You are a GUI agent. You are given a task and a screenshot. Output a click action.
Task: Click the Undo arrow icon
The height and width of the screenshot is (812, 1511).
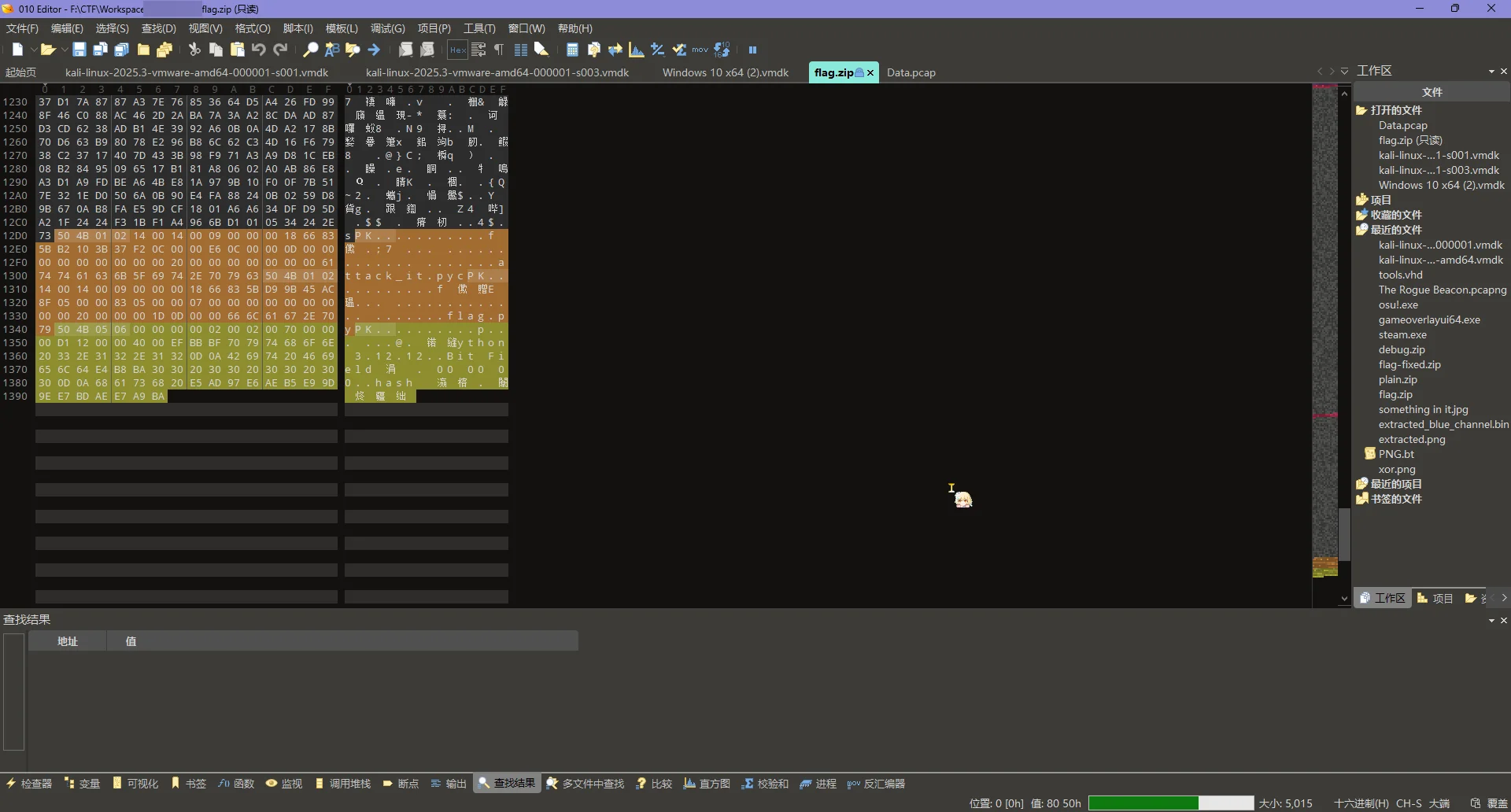pos(259,50)
